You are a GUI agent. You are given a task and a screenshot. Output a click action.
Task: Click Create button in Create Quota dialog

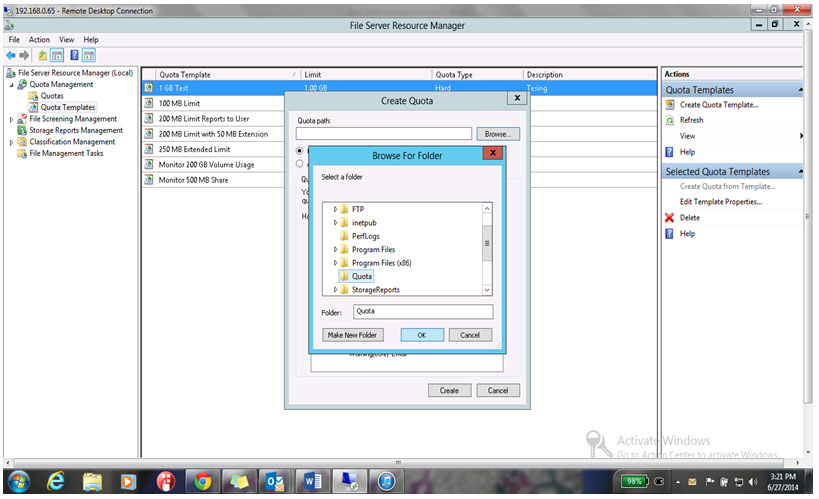pyautogui.click(x=450, y=390)
